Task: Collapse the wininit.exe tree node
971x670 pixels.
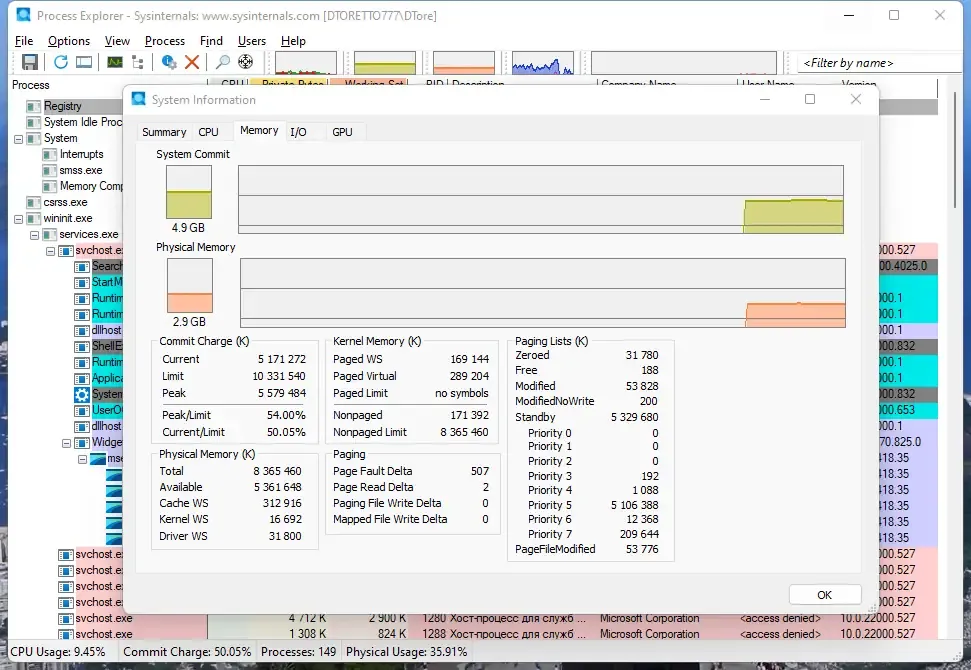Action: click(19, 219)
